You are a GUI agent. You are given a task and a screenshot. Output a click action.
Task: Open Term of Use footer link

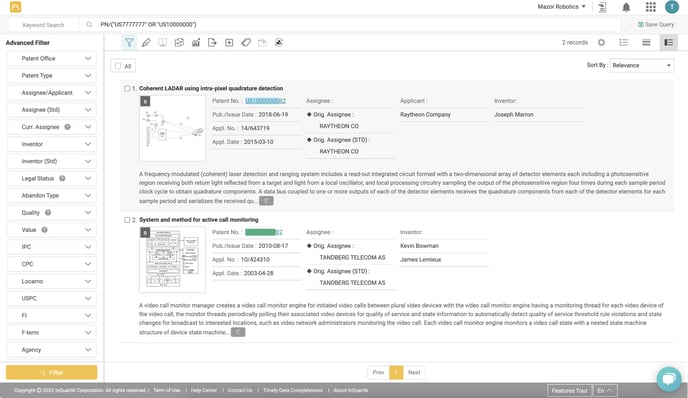click(167, 390)
